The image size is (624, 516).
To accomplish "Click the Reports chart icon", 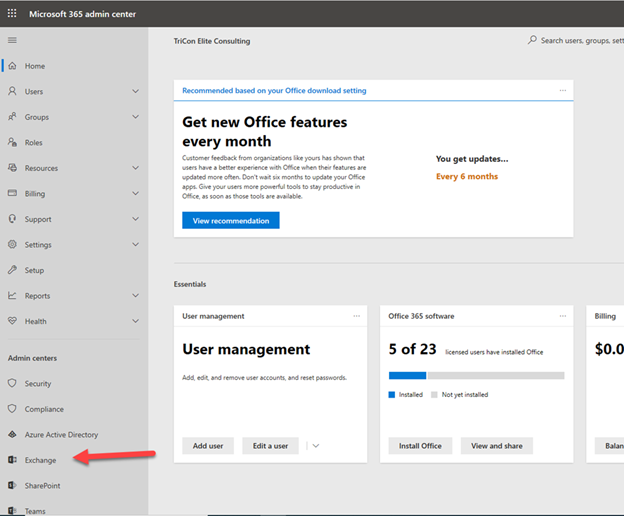I will point(12,295).
